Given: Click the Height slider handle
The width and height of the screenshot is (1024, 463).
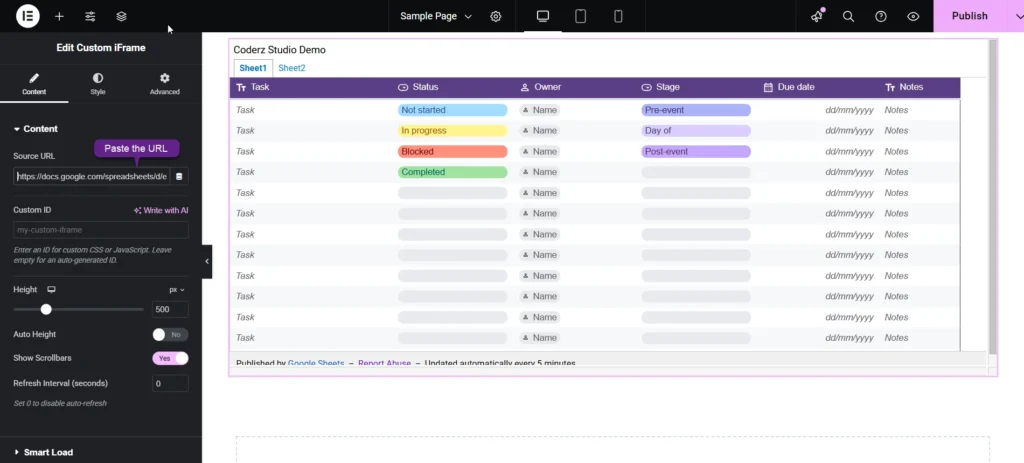Looking at the screenshot, I should [46, 310].
